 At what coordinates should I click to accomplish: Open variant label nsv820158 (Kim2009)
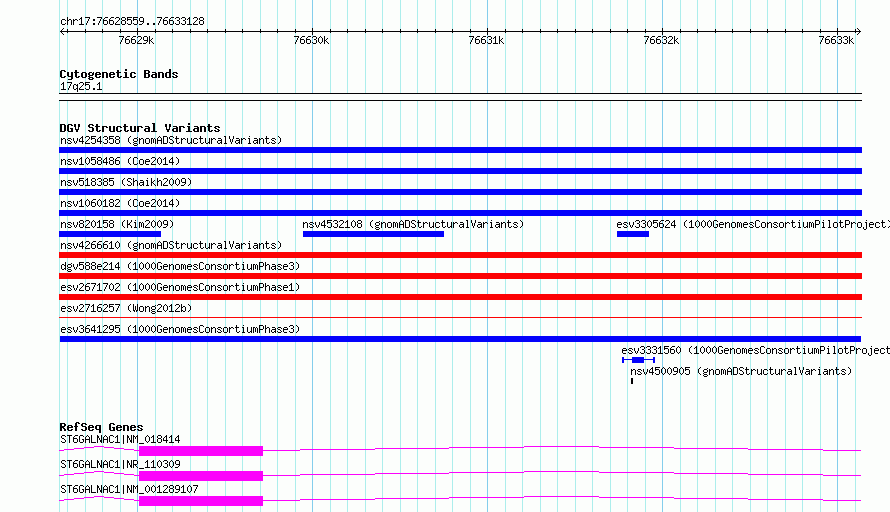[117, 224]
